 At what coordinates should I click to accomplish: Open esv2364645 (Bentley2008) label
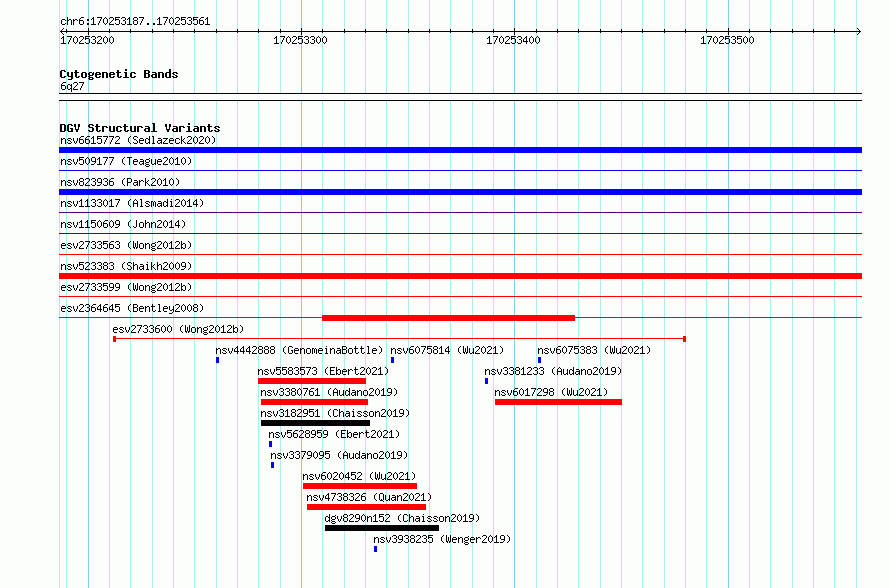coord(132,308)
